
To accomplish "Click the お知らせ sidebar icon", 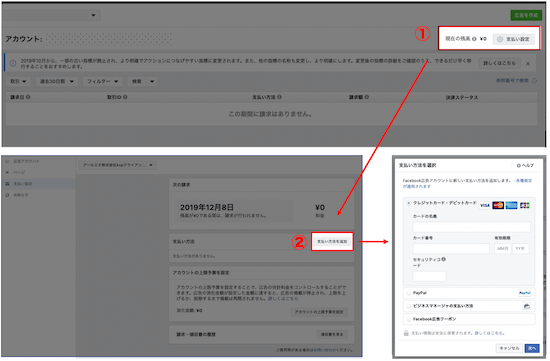I will click(7, 195).
